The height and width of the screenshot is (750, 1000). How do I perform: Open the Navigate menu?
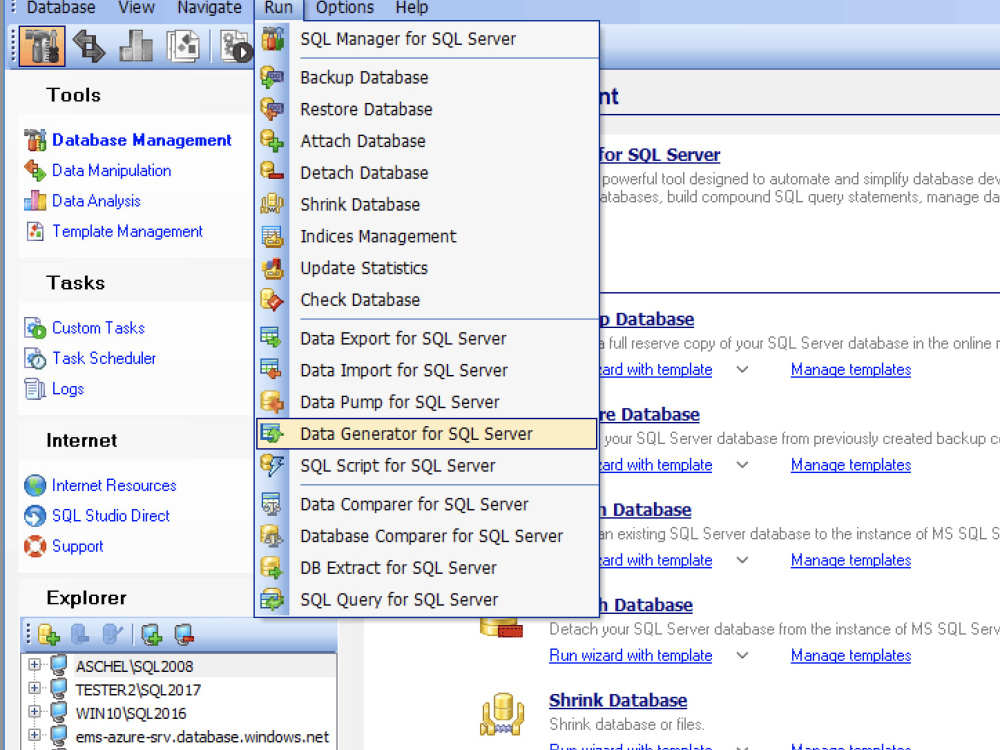pyautogui.click(x=209, y=8)
